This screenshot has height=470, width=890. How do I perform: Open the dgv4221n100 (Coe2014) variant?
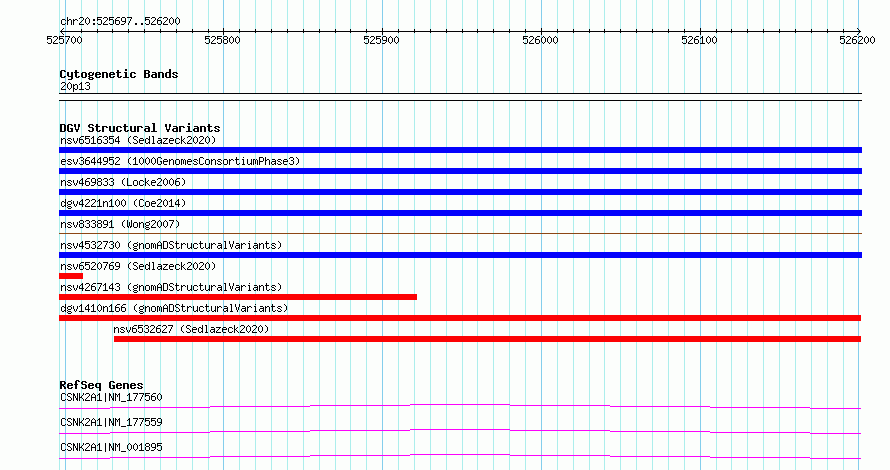click(x=123, y=203)
